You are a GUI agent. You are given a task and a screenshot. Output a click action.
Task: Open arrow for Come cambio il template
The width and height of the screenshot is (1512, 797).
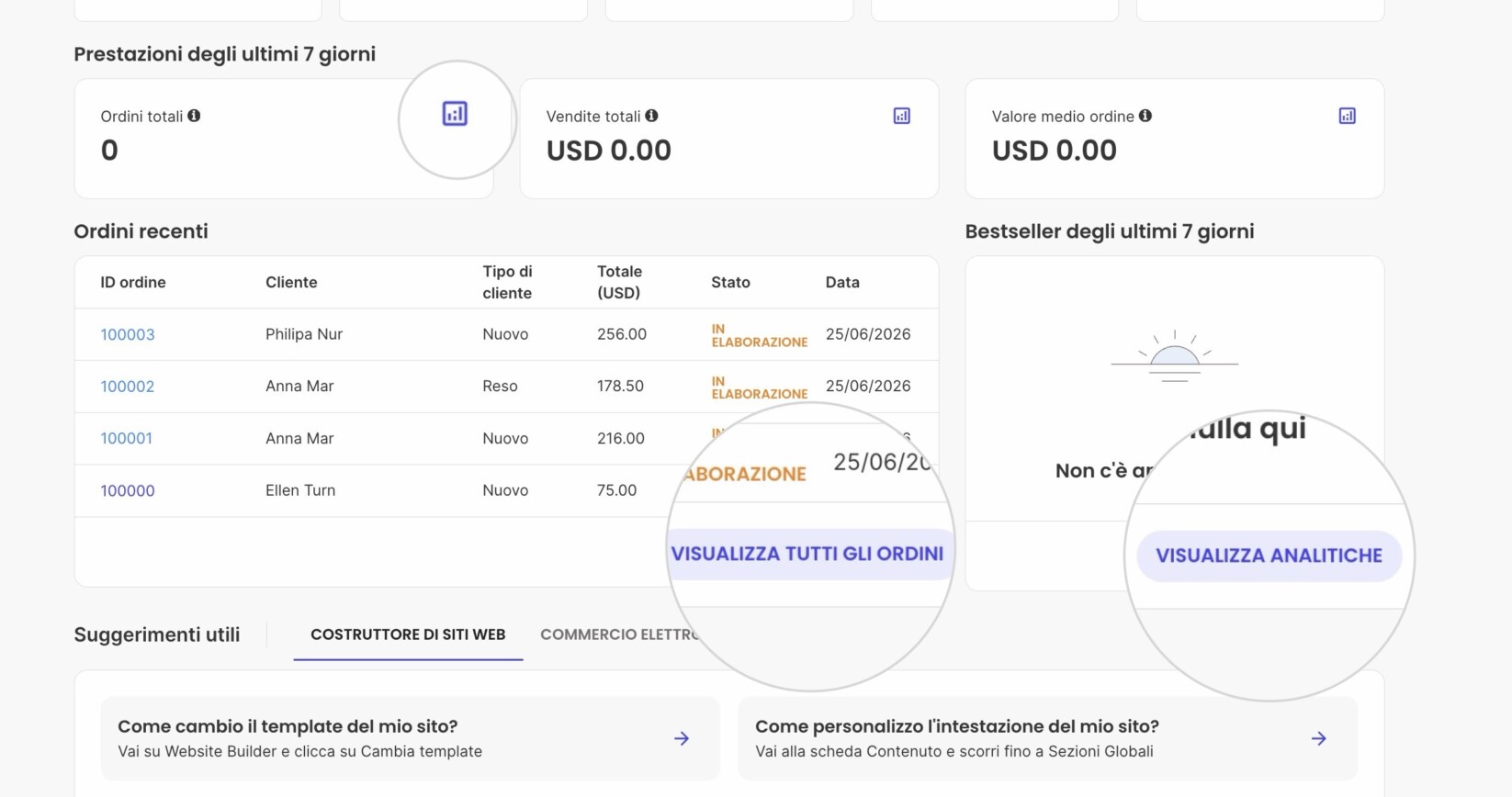[x=682, y=738]
